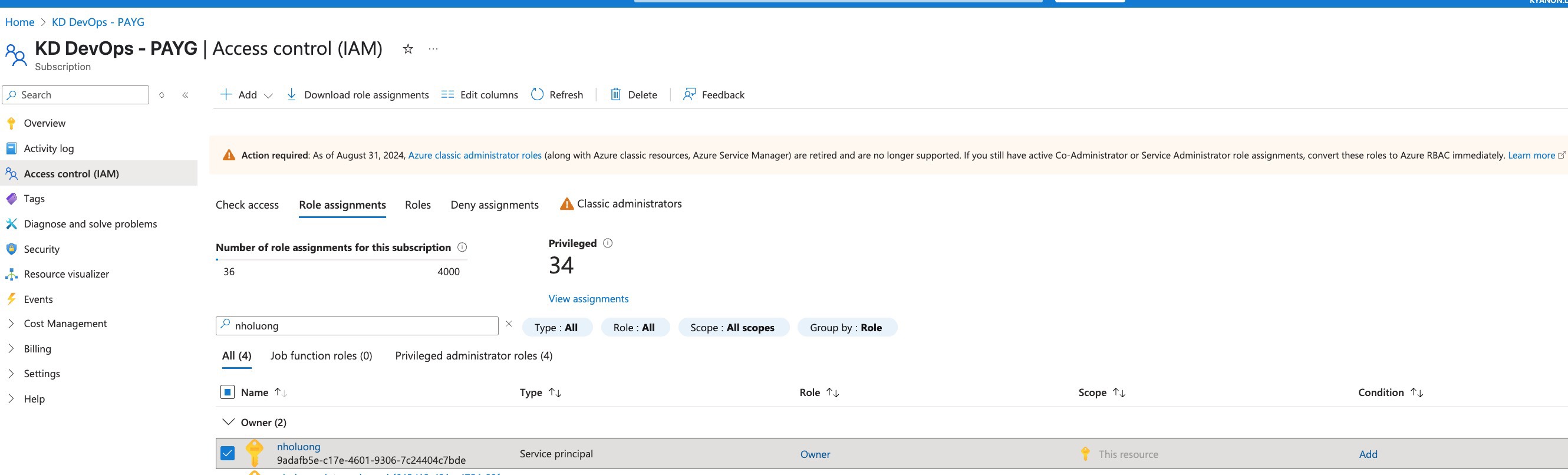The width and height of the screenshot is (1568, 475).
Task: Click the Refresh circular arrow icon
Action: pyautogui.click(x=537, y=94)
